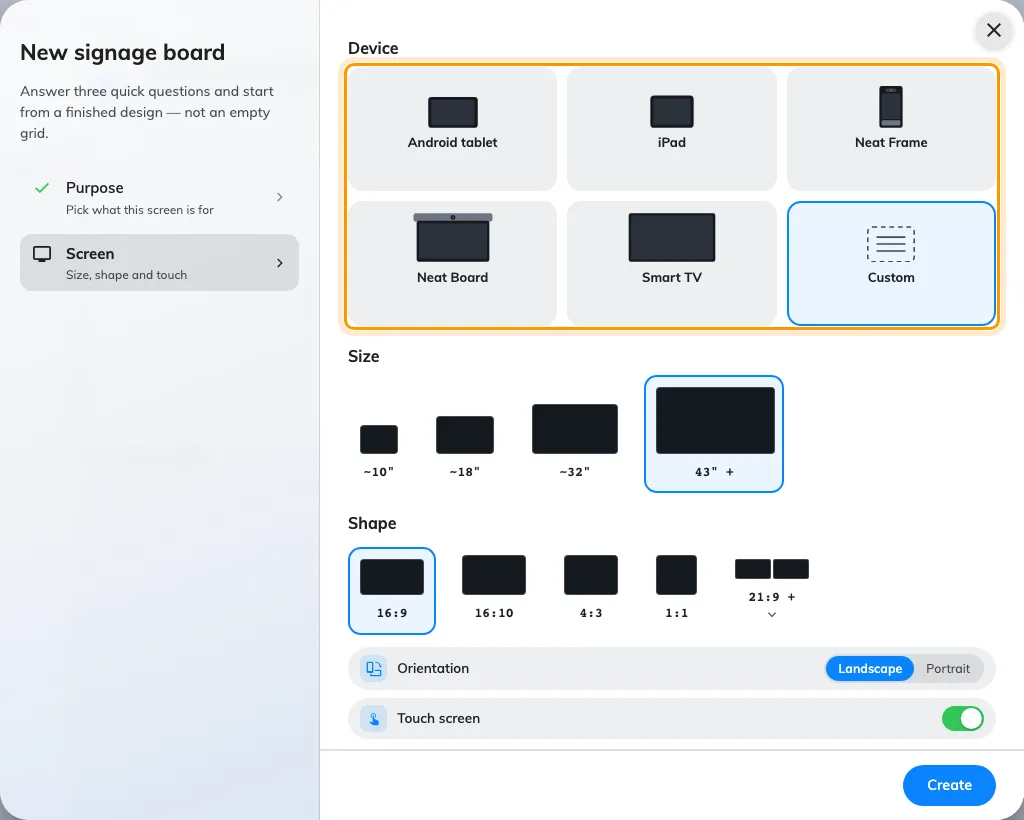Viewport: 1024px width, 820px height.
Task: Set orientation to Landscape
Action: tap(870, 669)
